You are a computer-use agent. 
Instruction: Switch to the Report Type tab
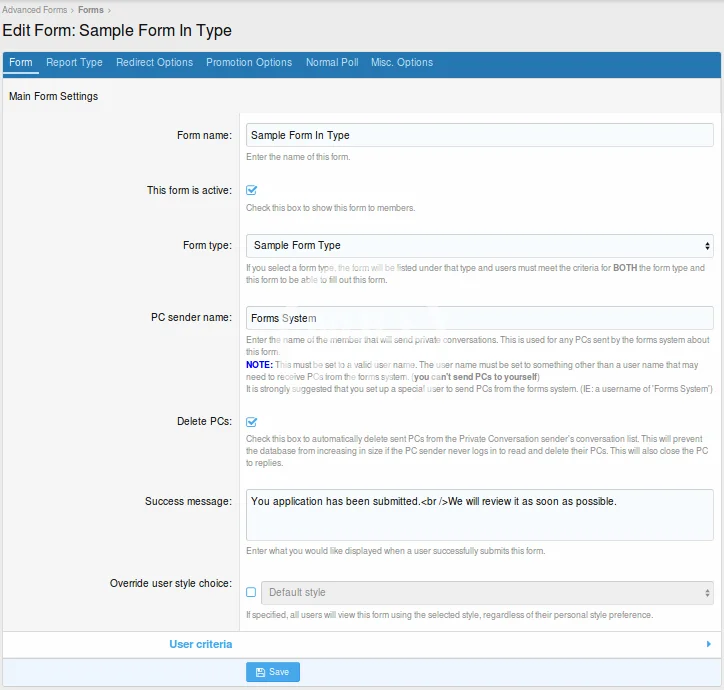(x=74, y=62)
